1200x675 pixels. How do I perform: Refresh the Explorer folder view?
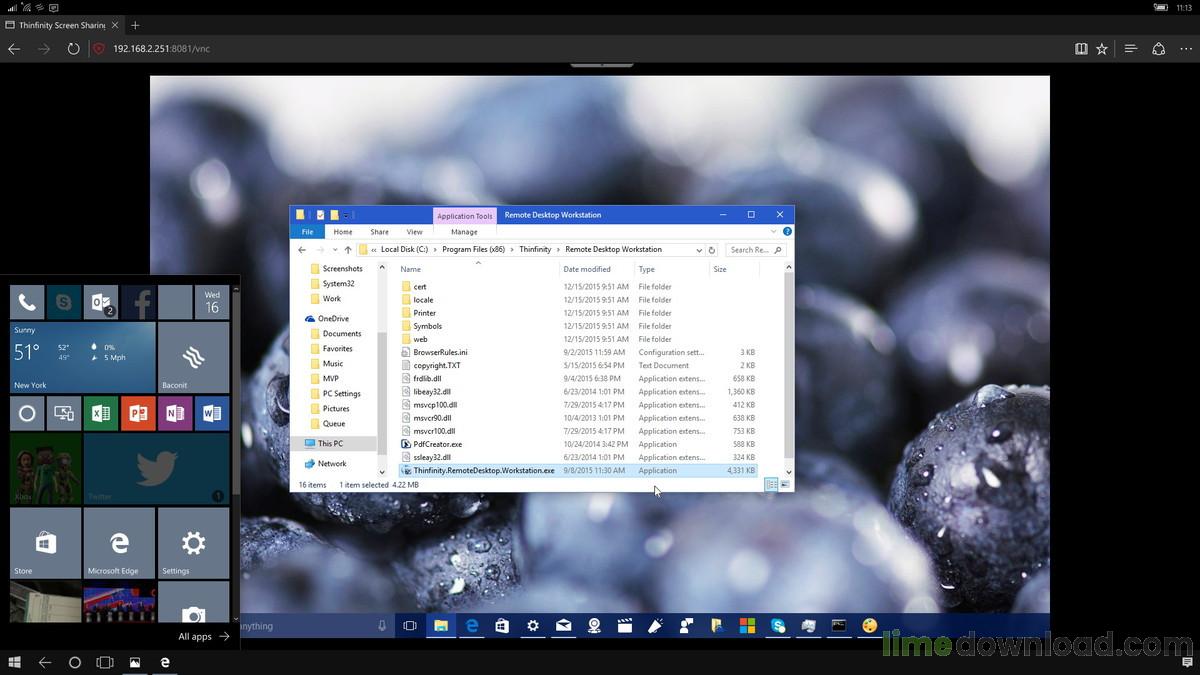coord(712,250)
